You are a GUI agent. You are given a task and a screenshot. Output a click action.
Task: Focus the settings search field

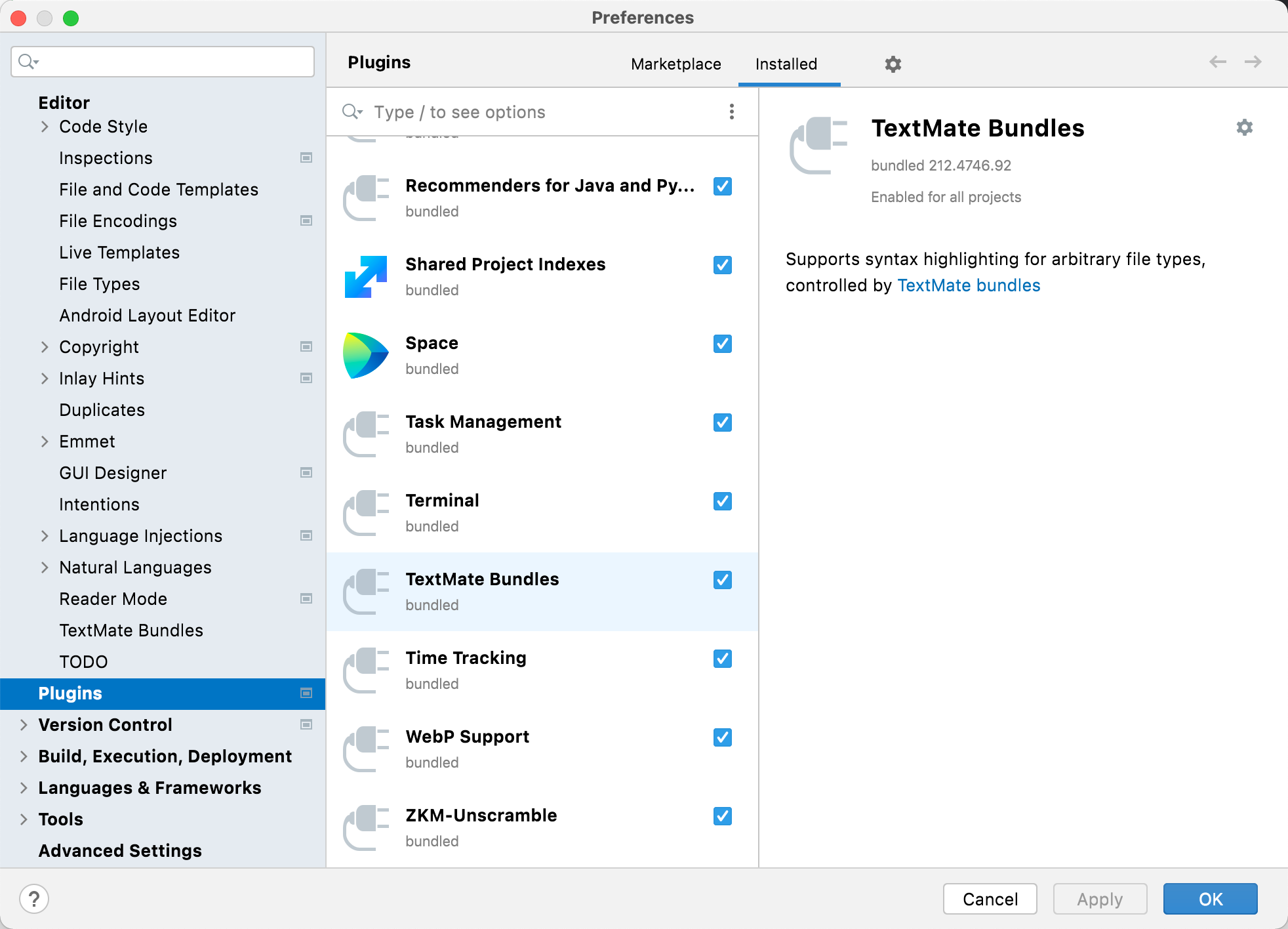tap(163, 62)
